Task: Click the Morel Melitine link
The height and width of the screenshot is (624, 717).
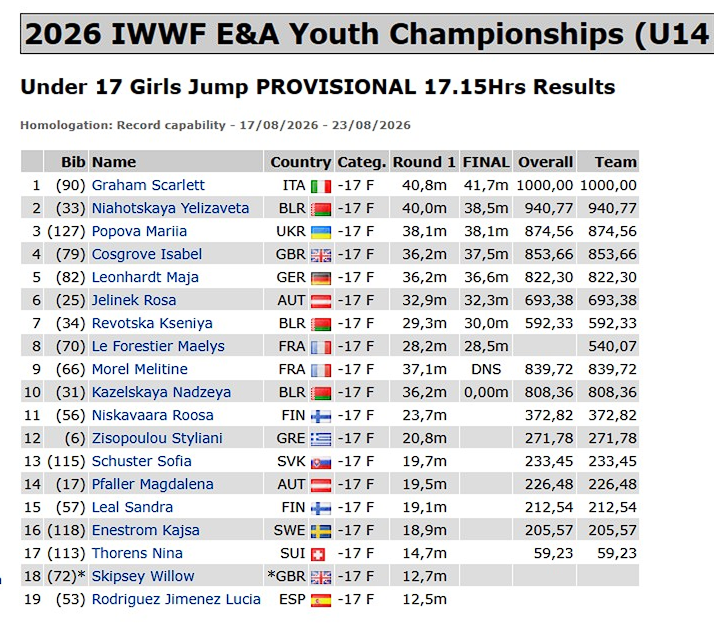Action: coord(139,369)
